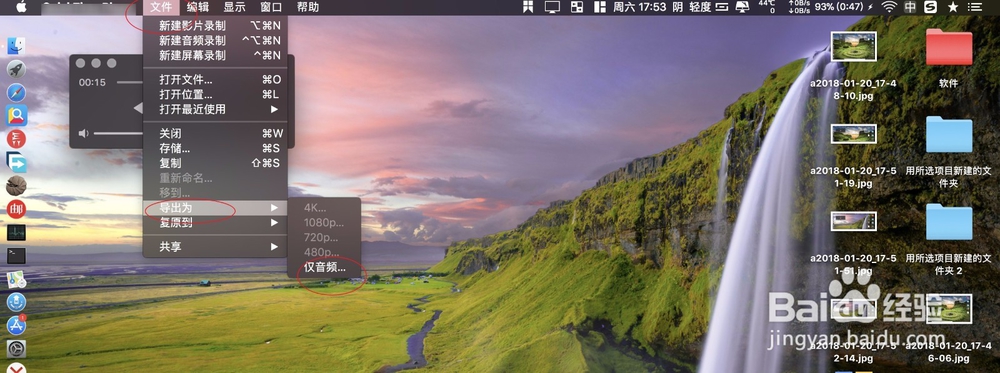Click the 44°C temperature readout
1000x373 pixels.
click(x=767, y=7)
